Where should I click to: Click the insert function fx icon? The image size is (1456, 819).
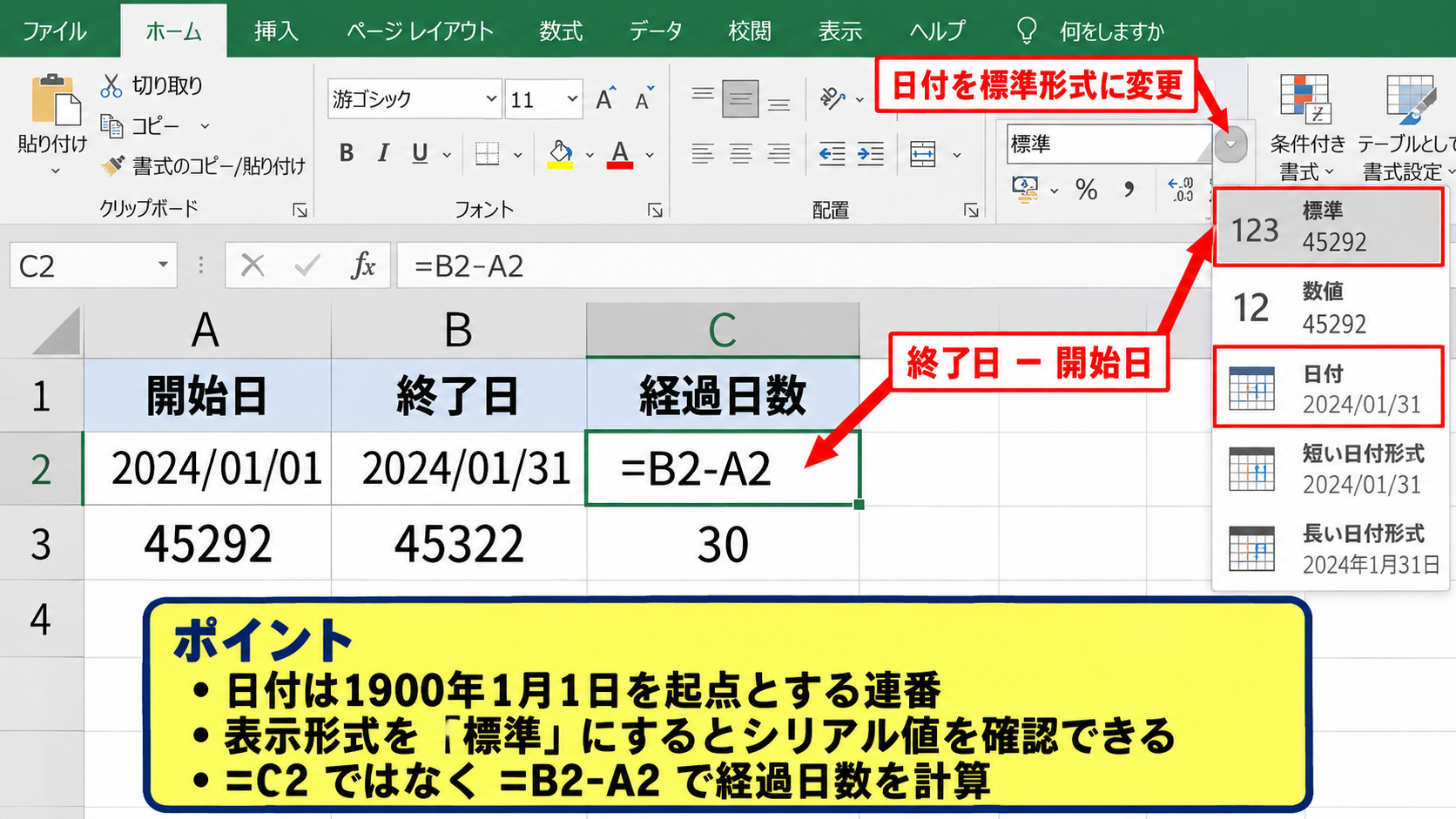point(363,265)
